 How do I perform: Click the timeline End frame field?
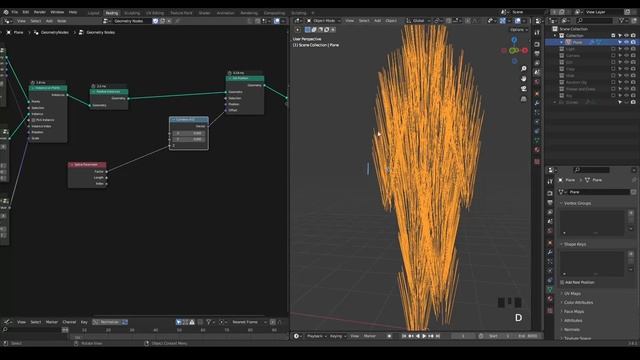click(528, 336)
